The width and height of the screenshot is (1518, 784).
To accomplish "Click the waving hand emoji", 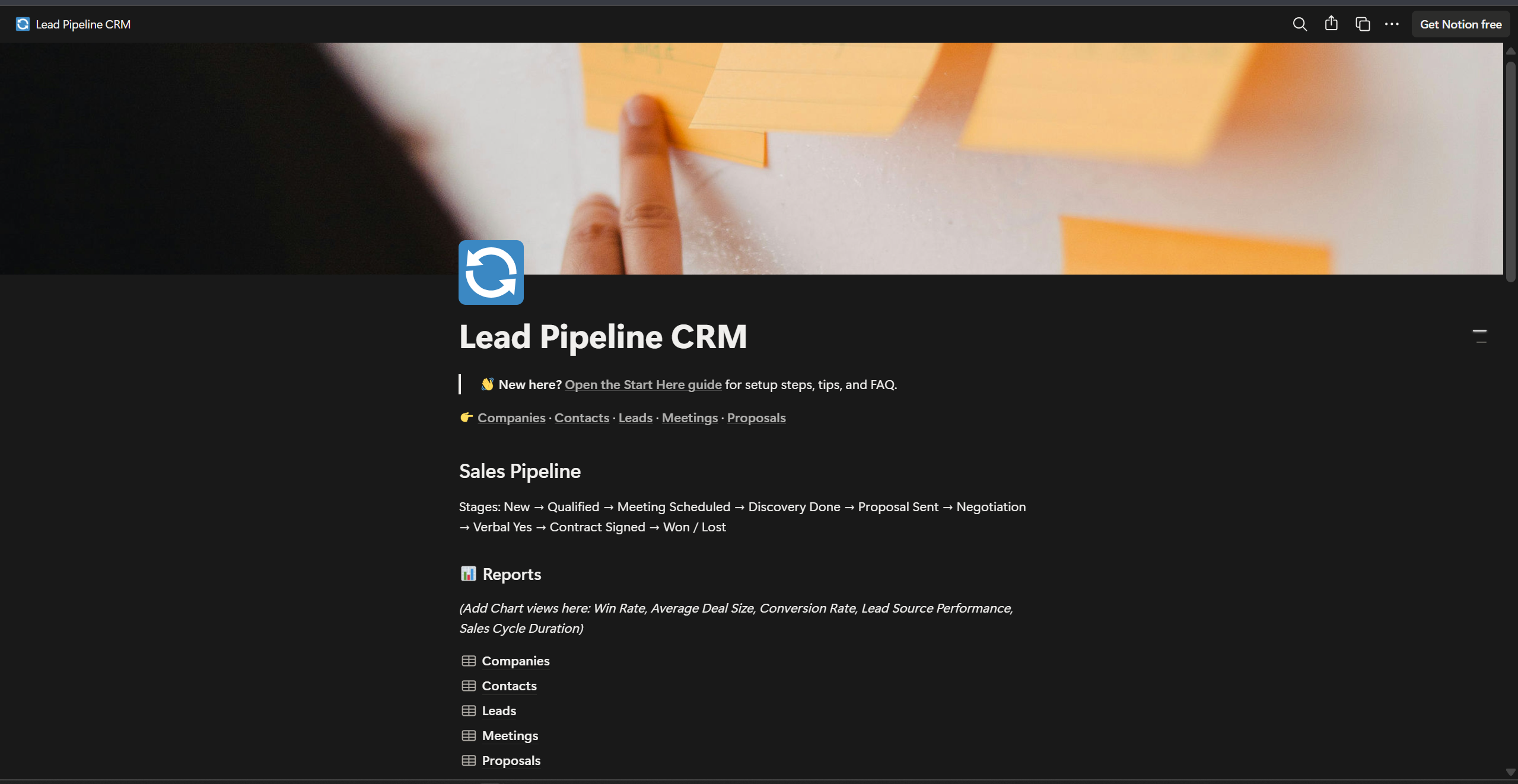I will pyautogui.click(x=487, y=384).
